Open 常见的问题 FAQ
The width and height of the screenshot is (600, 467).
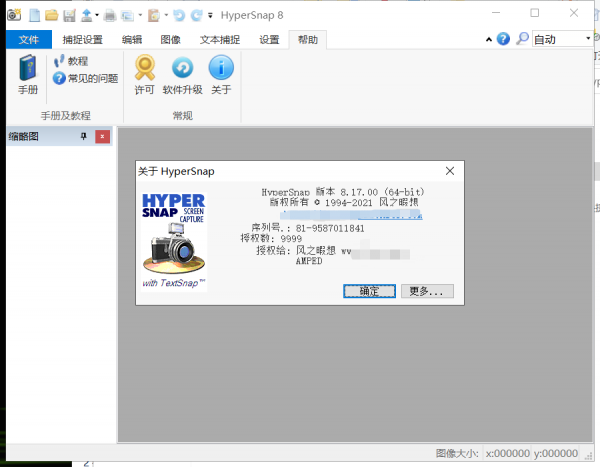85,78
